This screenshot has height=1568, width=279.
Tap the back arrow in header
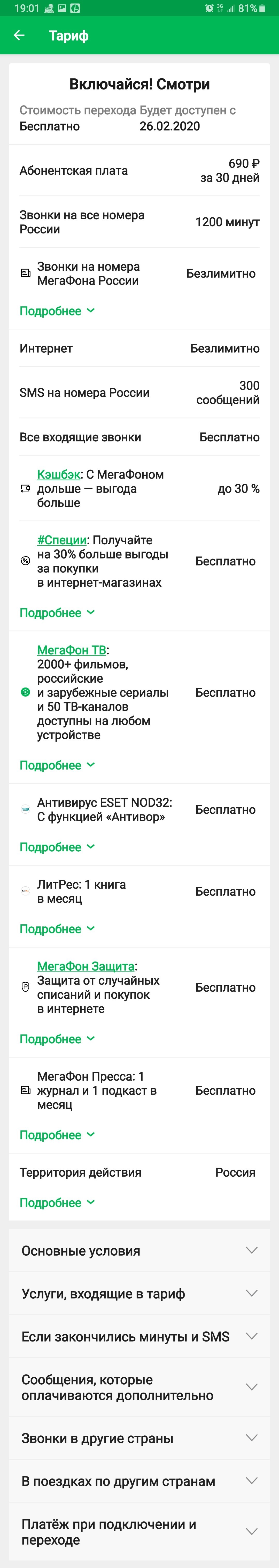[x=19, y=36]
